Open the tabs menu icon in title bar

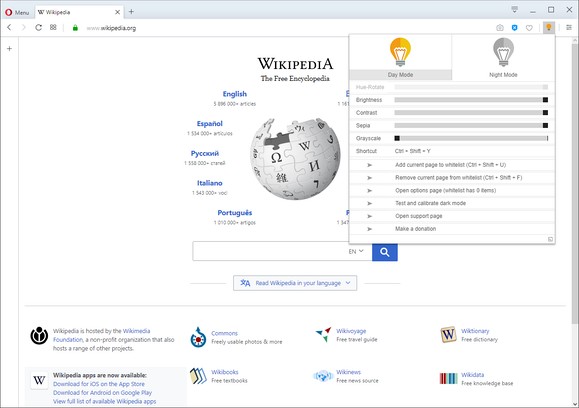click(x=514, y=10)
